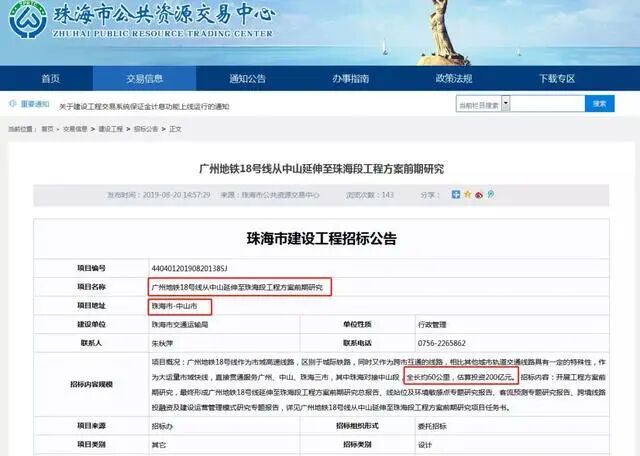
Task: Click the 来源：珠海市公共资源交易中心 text
Action: (x=270, y=195)
